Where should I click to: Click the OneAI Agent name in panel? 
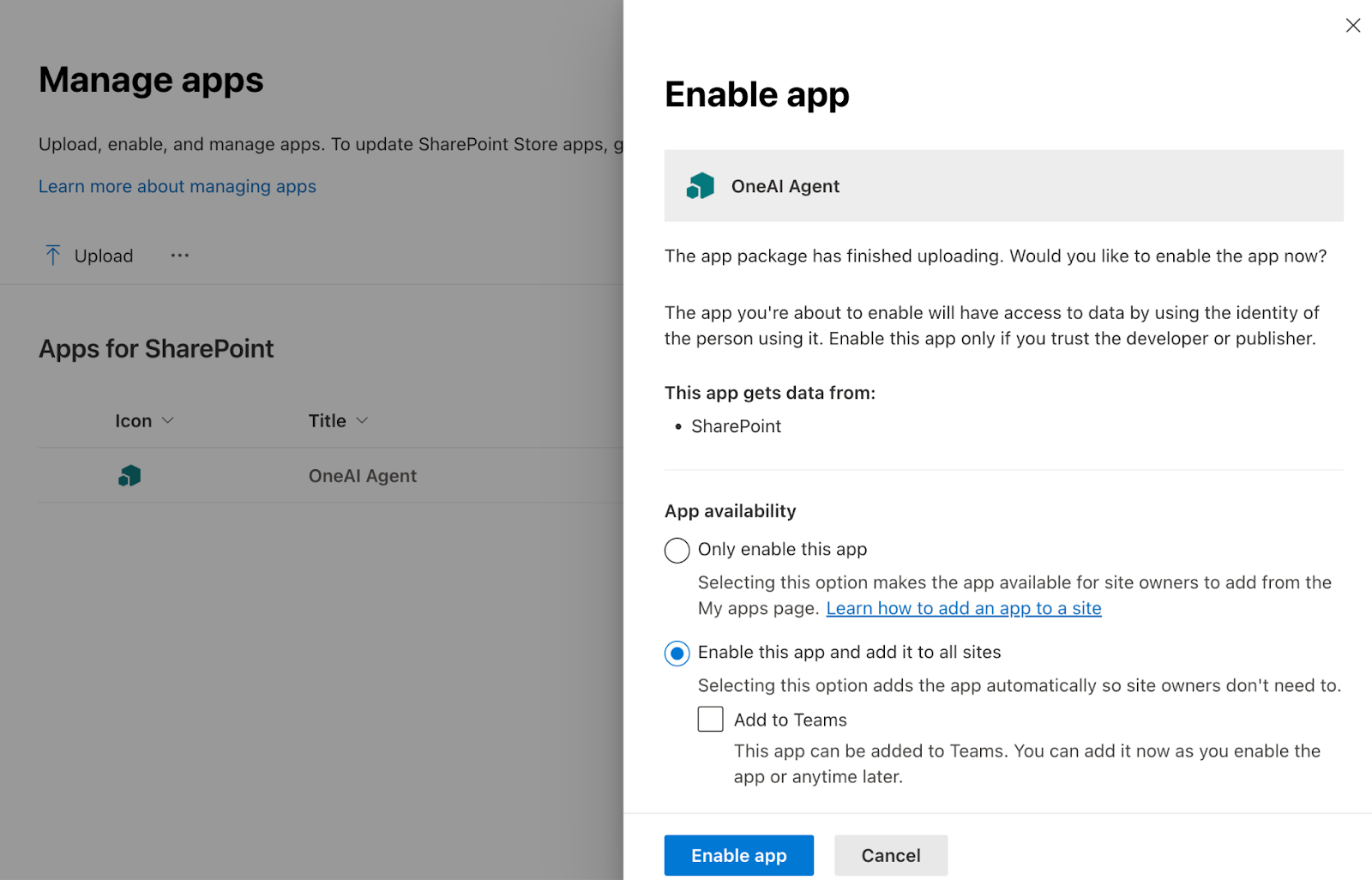click(785, 186)
